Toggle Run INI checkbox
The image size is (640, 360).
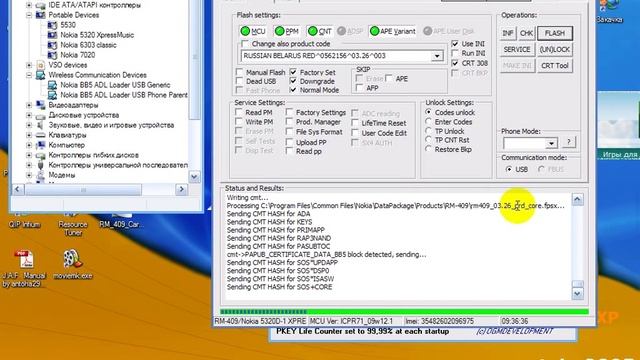click(x=455, y=53)
